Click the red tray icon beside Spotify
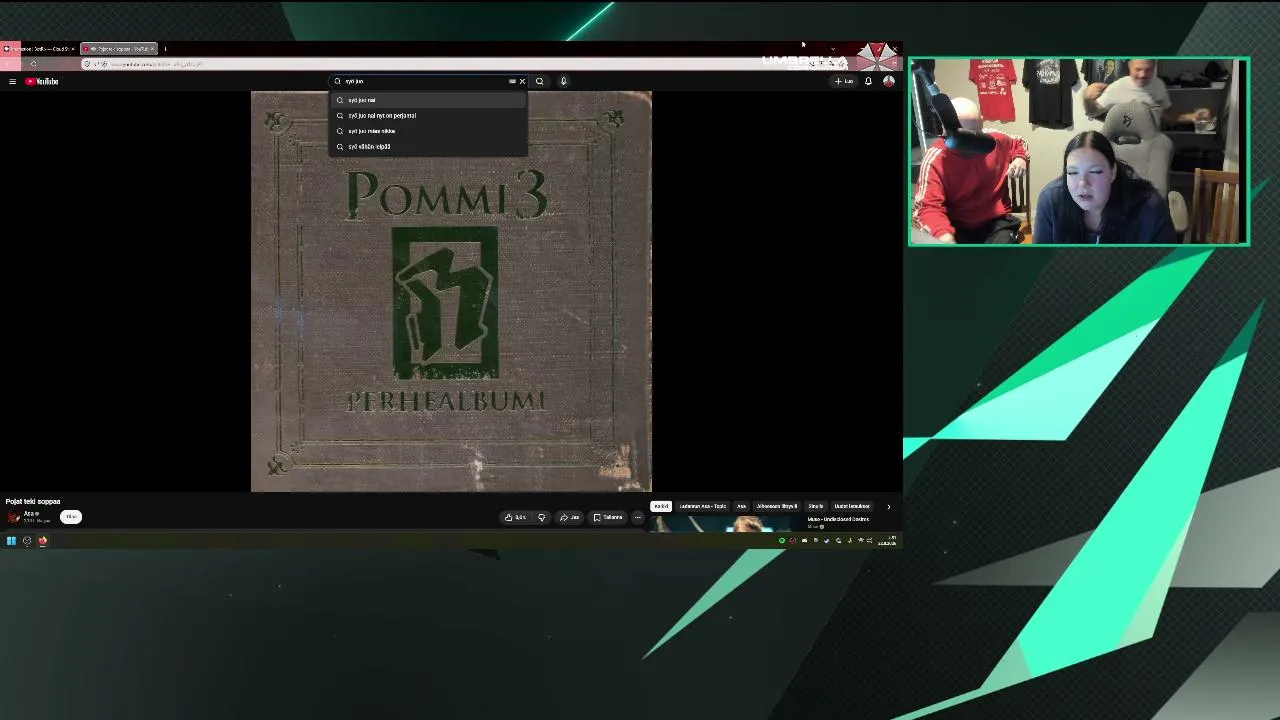Viewport: 1280px width, 720px height. coord(793,541)
